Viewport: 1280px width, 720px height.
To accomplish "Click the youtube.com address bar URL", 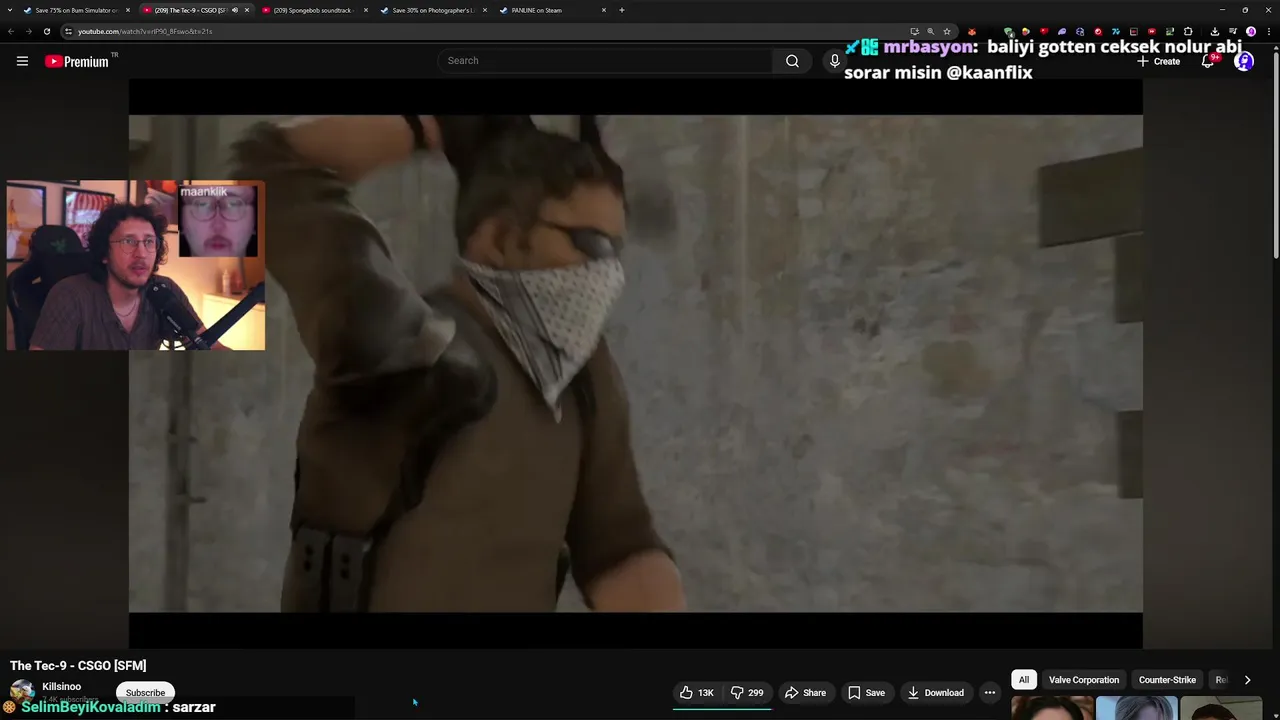I will (145, 31).
